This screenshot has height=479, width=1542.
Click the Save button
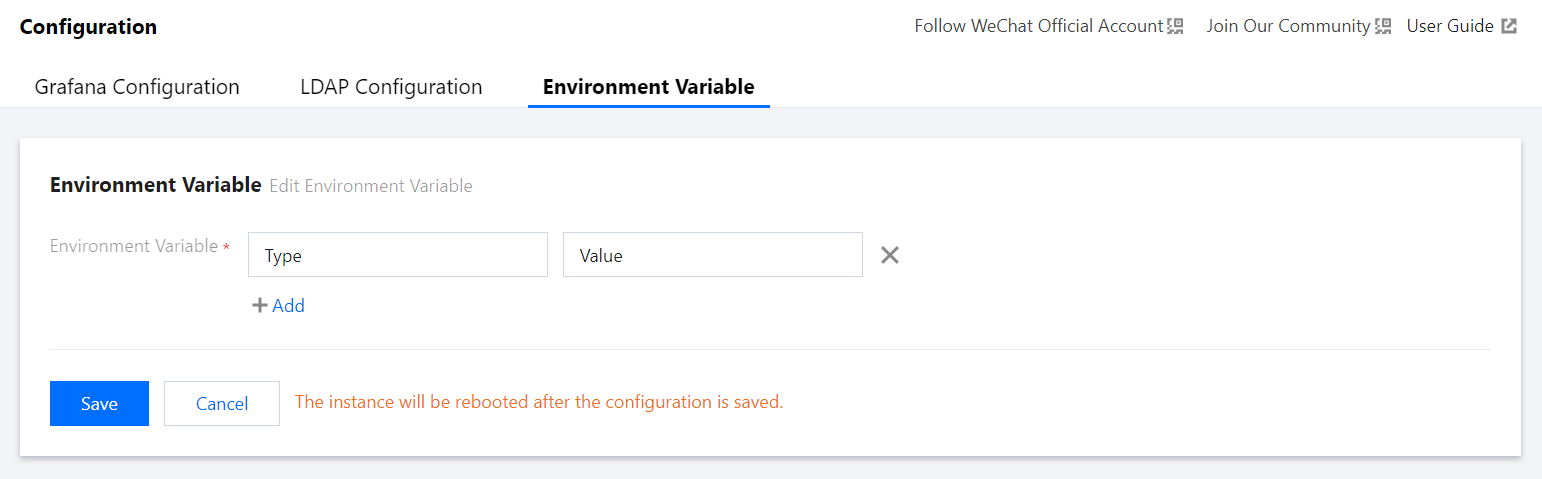99,403
